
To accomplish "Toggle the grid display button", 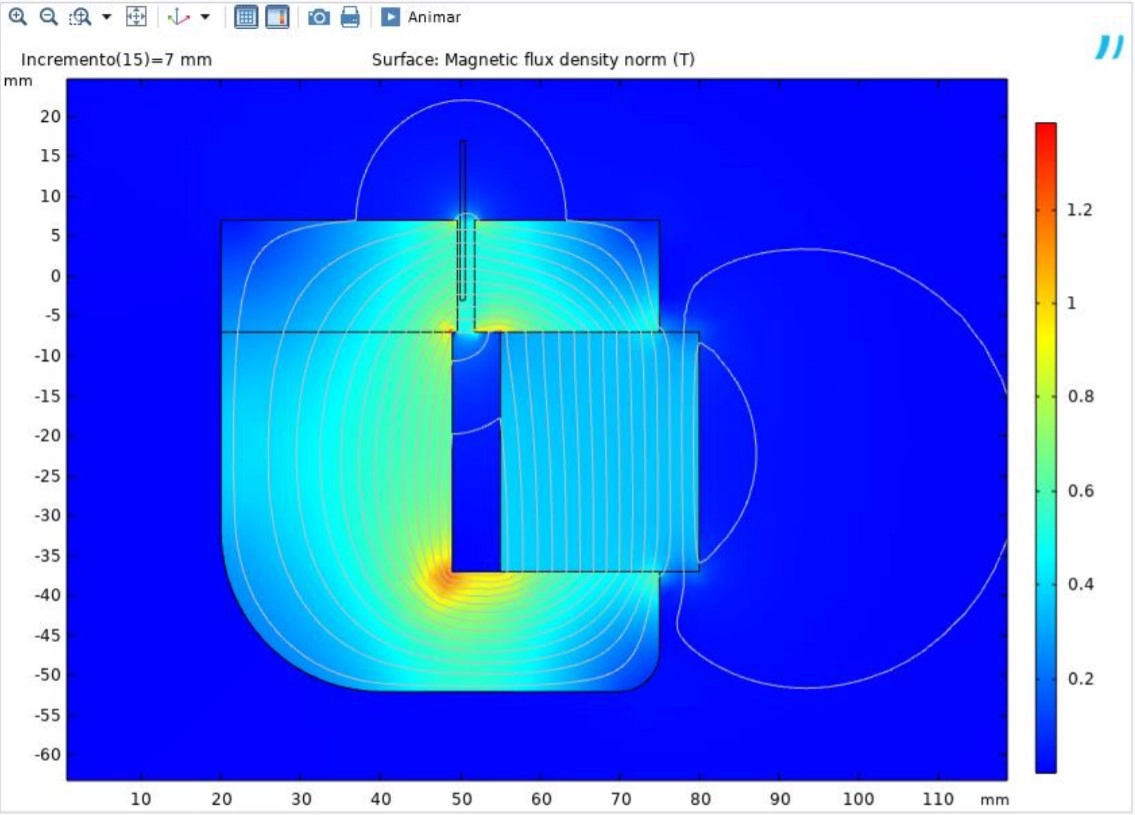I will click(246, 17).
